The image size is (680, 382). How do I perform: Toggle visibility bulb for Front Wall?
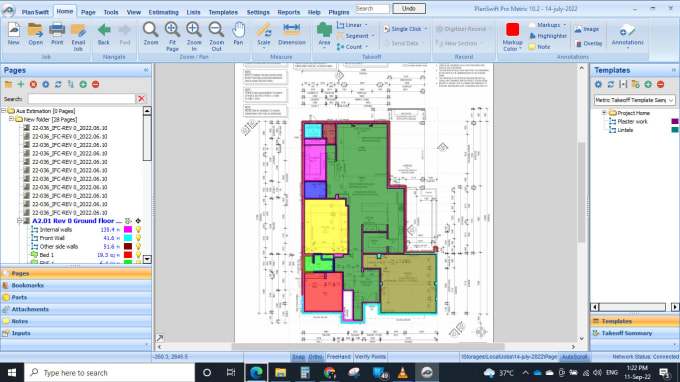[x=138, y=238]
